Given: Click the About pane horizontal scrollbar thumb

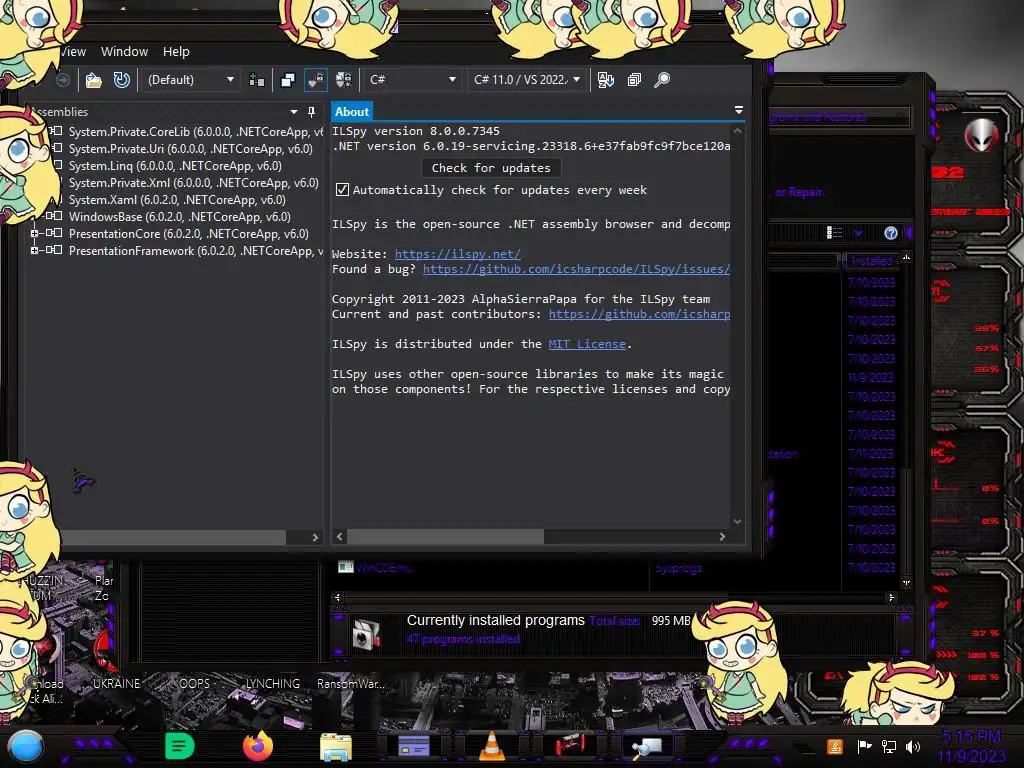Looking at the screenshot, I should point(445,536).
